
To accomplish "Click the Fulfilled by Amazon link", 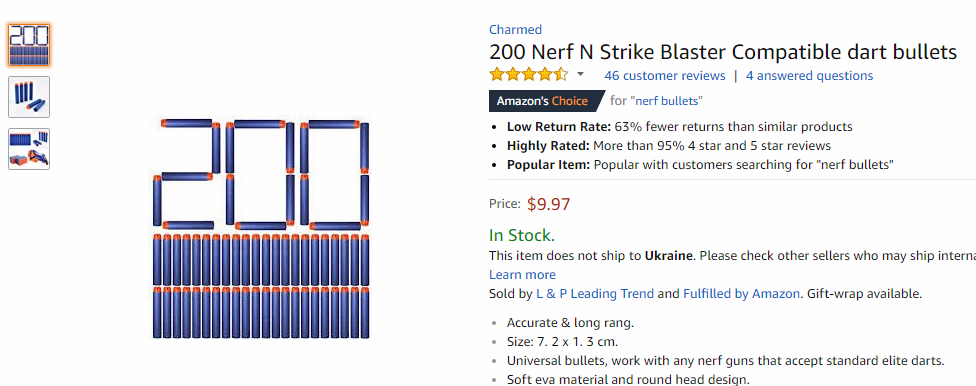I will click(741, 293).
